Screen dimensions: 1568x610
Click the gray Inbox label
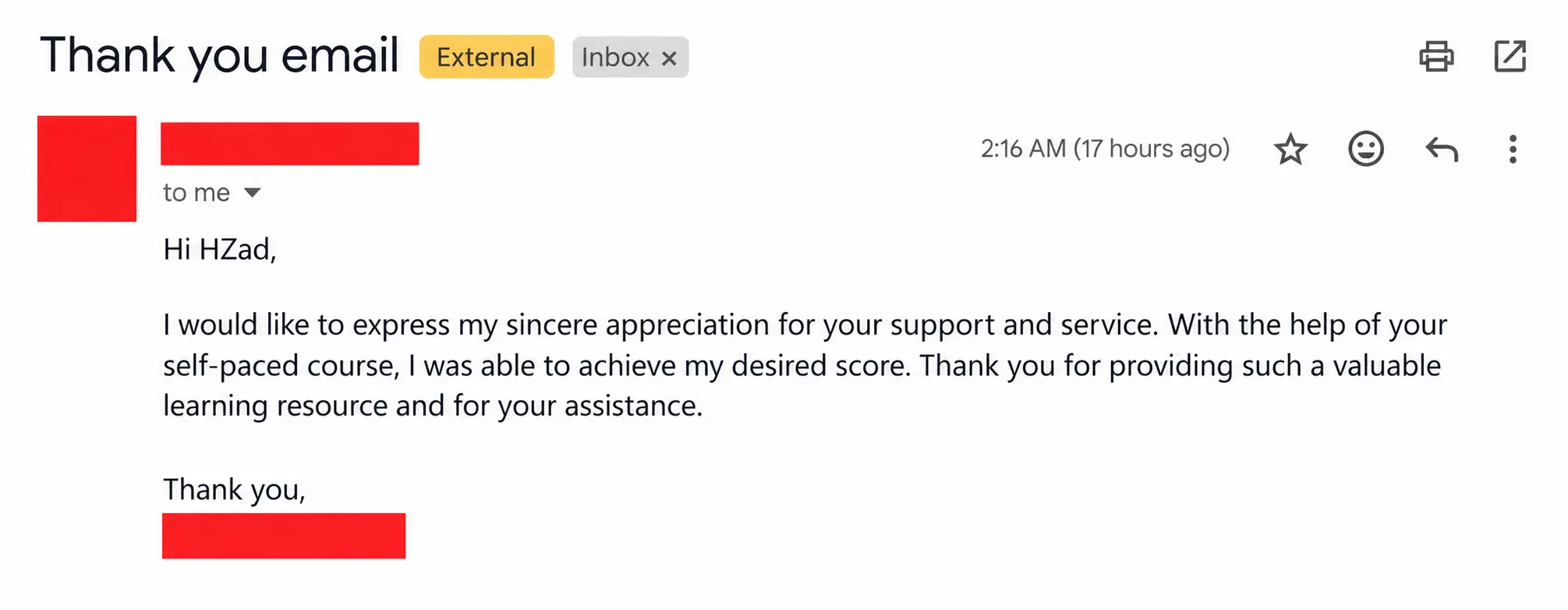click(616, 57)
